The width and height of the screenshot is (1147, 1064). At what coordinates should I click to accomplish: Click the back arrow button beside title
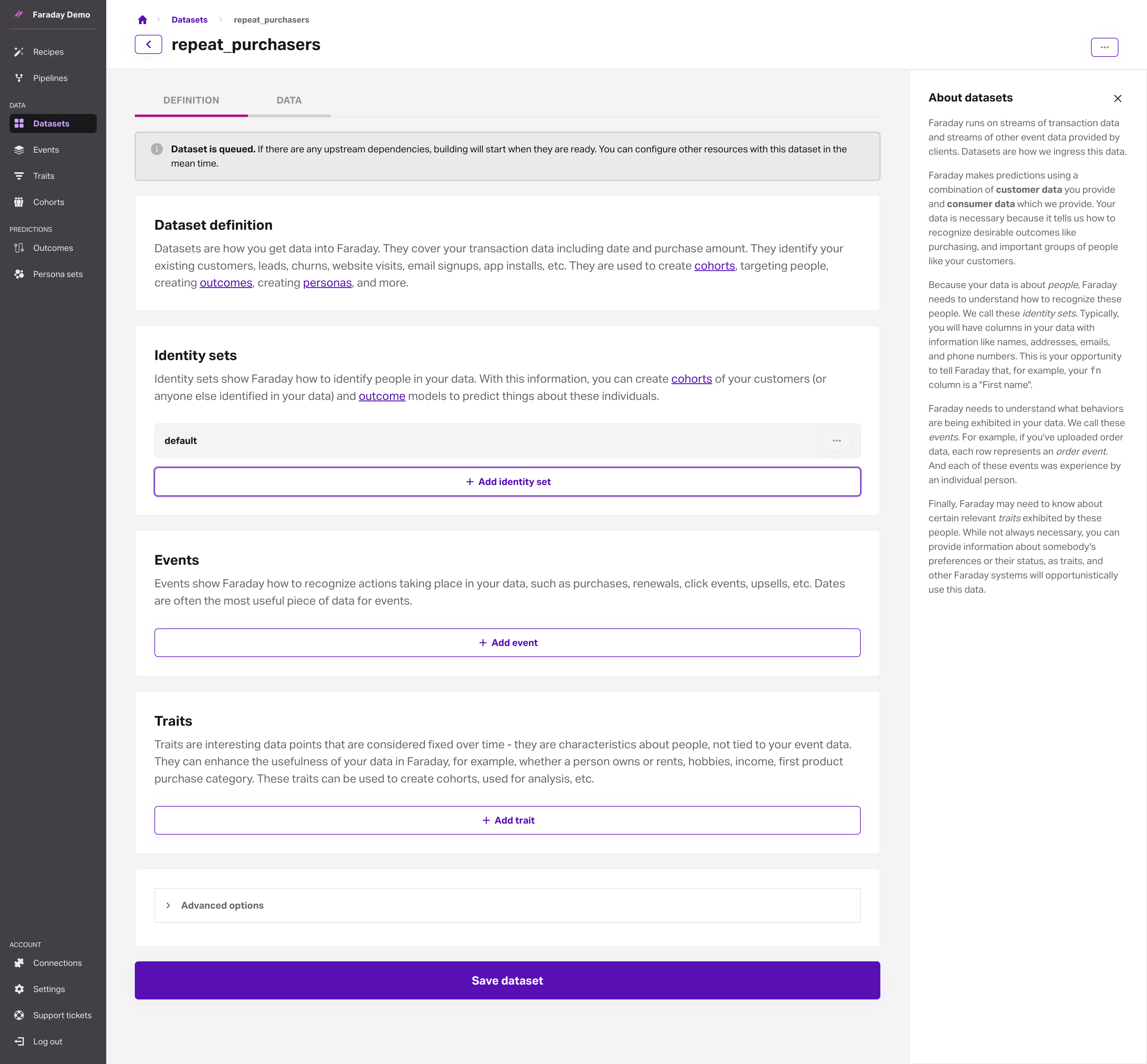tap(149, 44)
